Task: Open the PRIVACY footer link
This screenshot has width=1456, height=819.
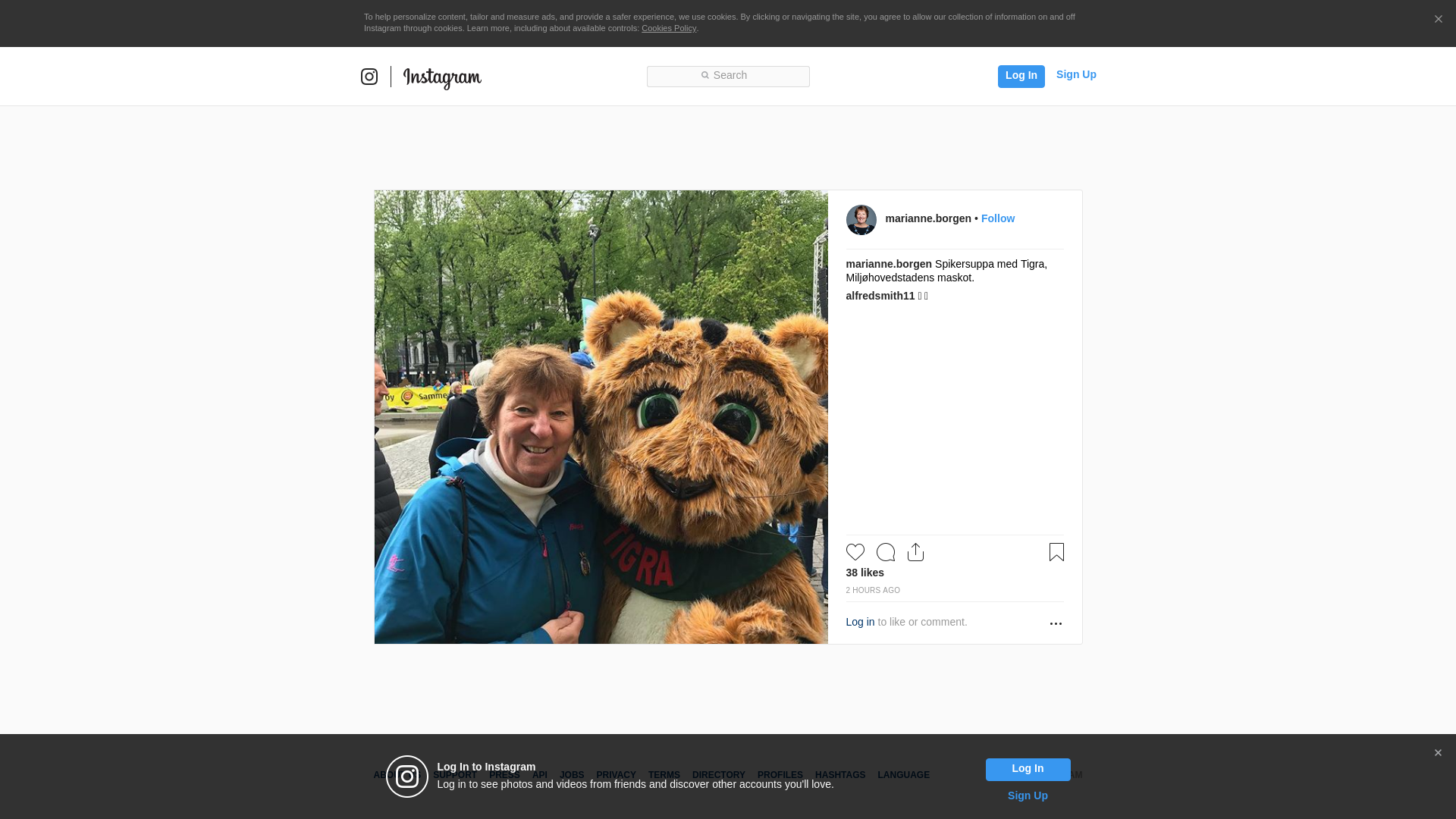Action: pyautogui.click(x=616, y=775)
